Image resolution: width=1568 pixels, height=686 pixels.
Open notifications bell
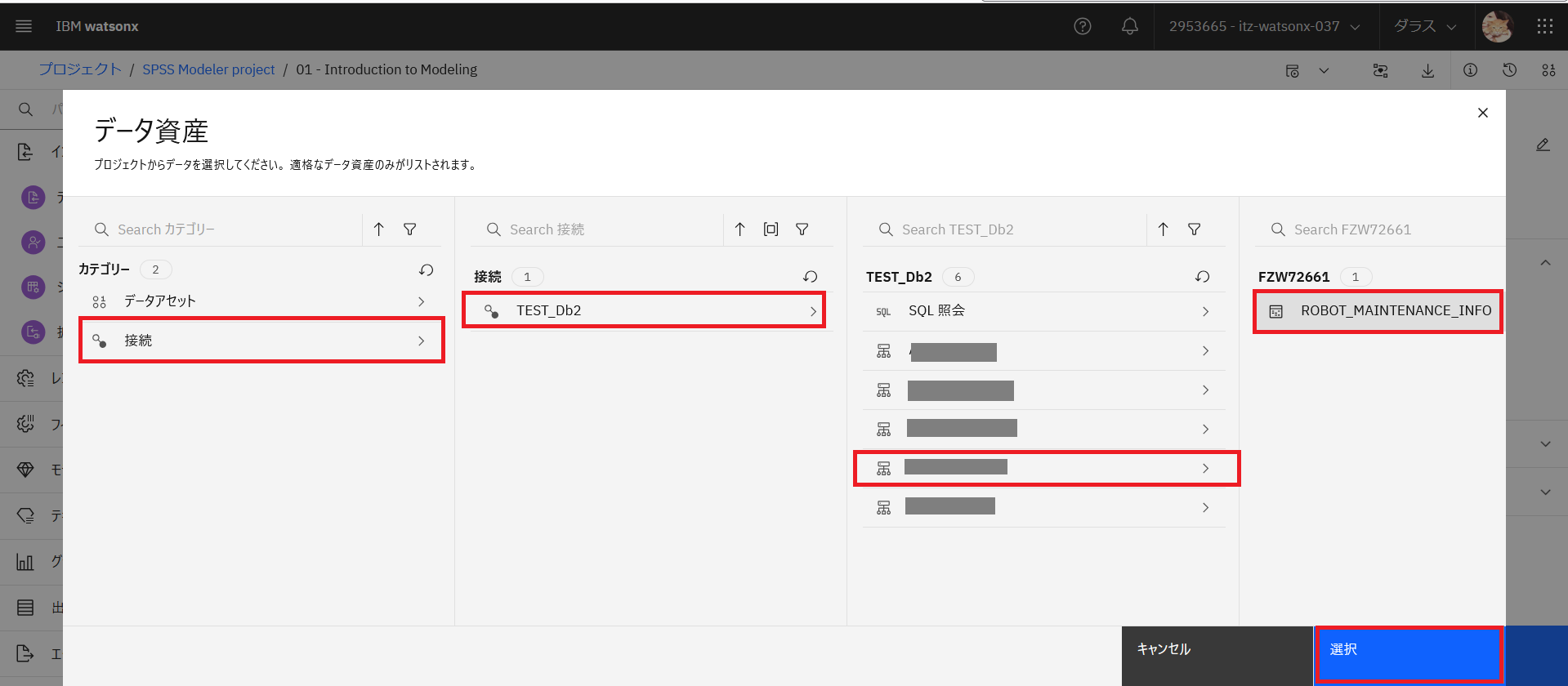click(1130, 26)
